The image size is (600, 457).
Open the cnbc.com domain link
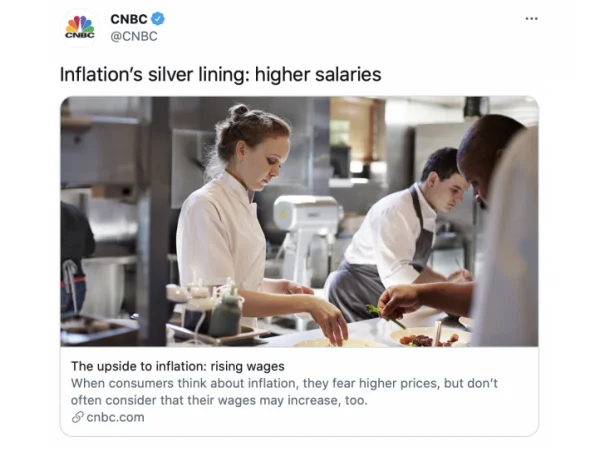(x=115, y=417)
